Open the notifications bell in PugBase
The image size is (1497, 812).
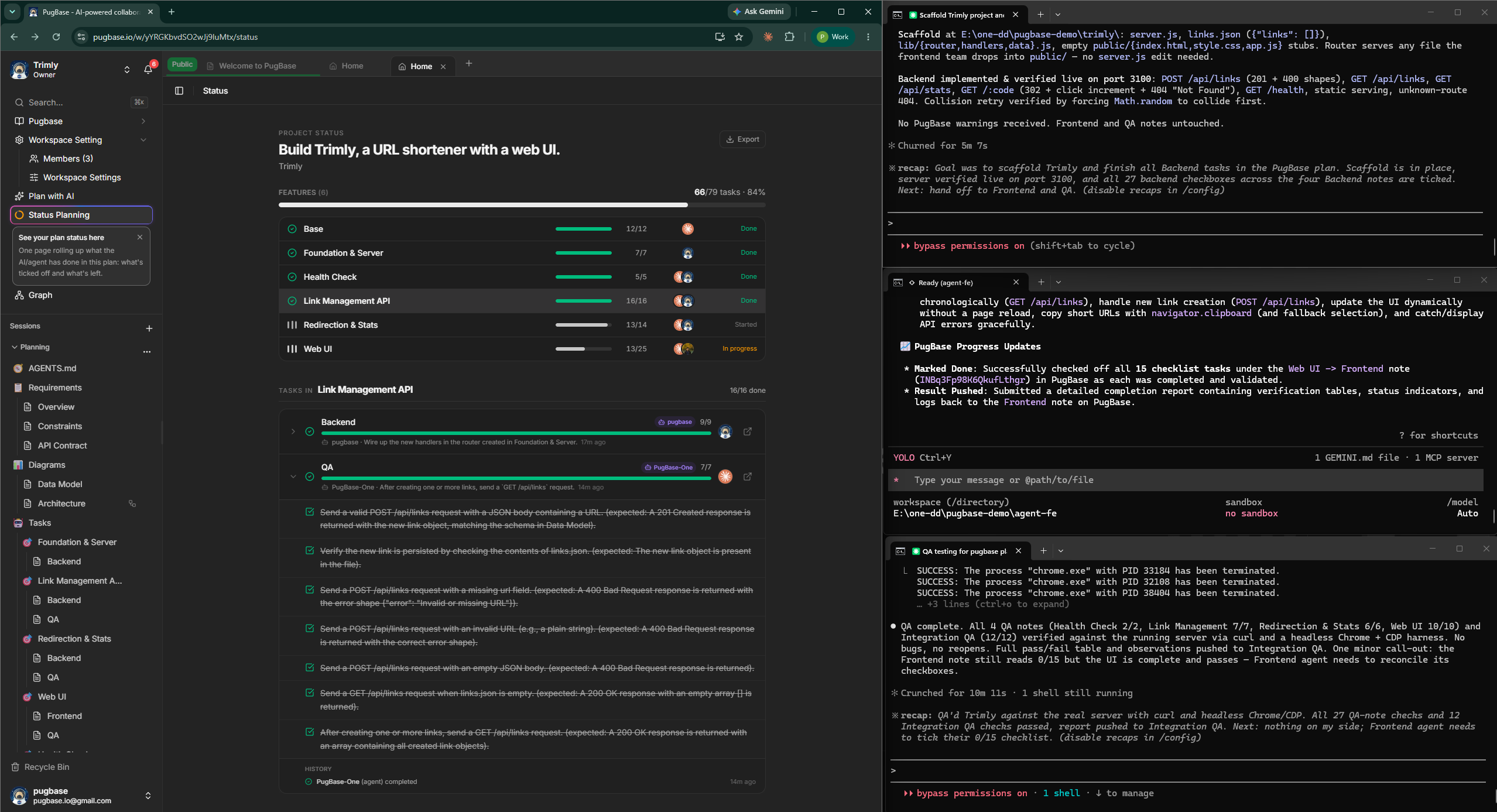pos(148,70)
